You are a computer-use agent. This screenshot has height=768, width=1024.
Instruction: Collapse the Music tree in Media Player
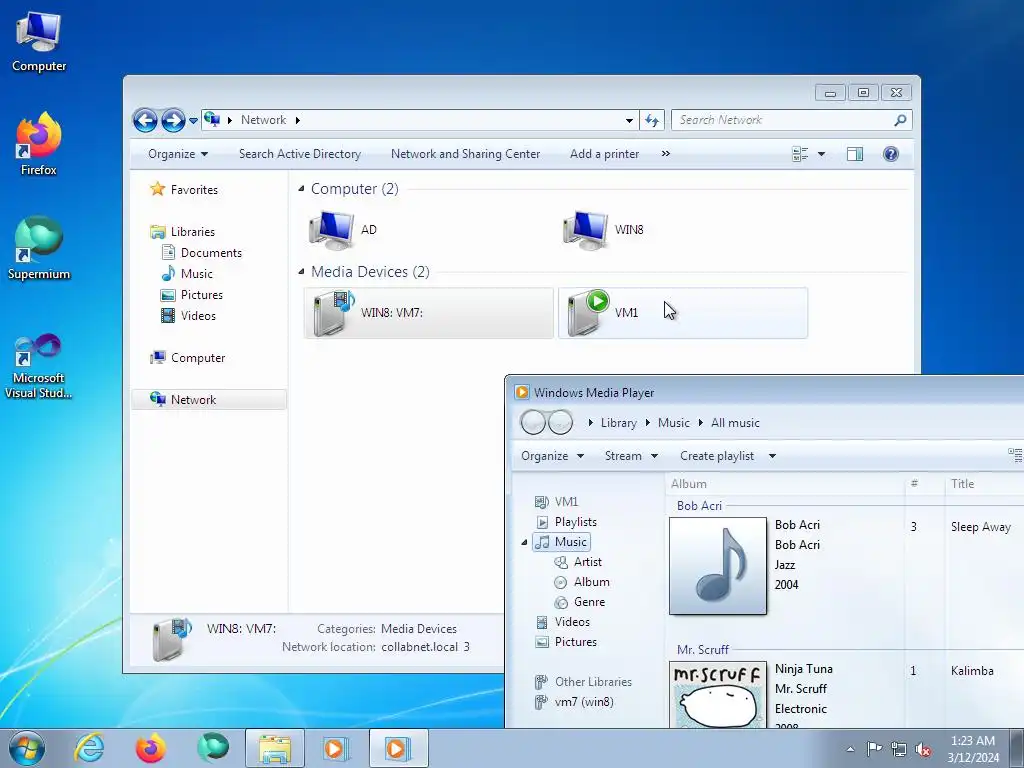524,542
